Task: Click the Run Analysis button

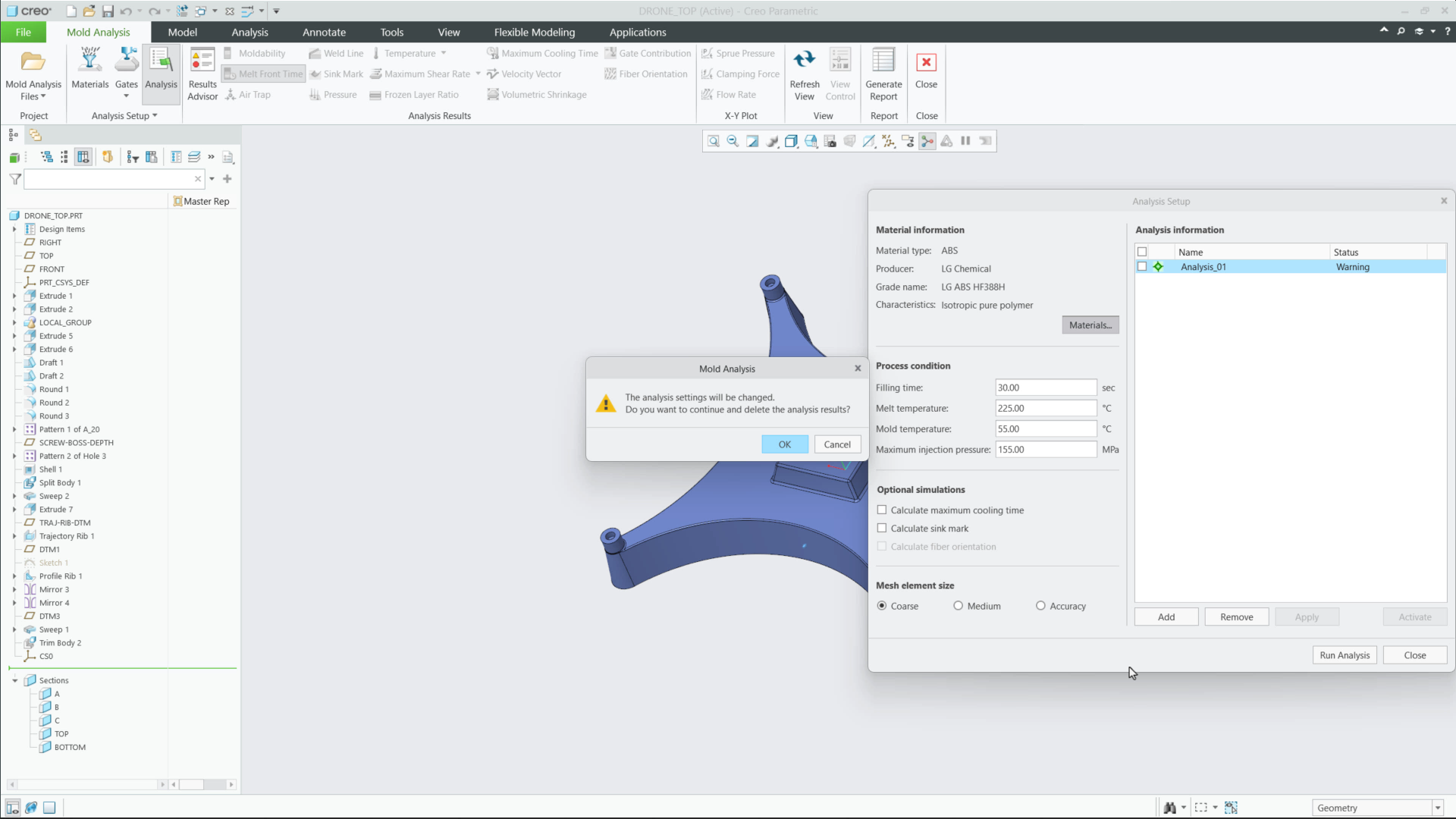Action: pyautogui.click(x=1345, y=655)
